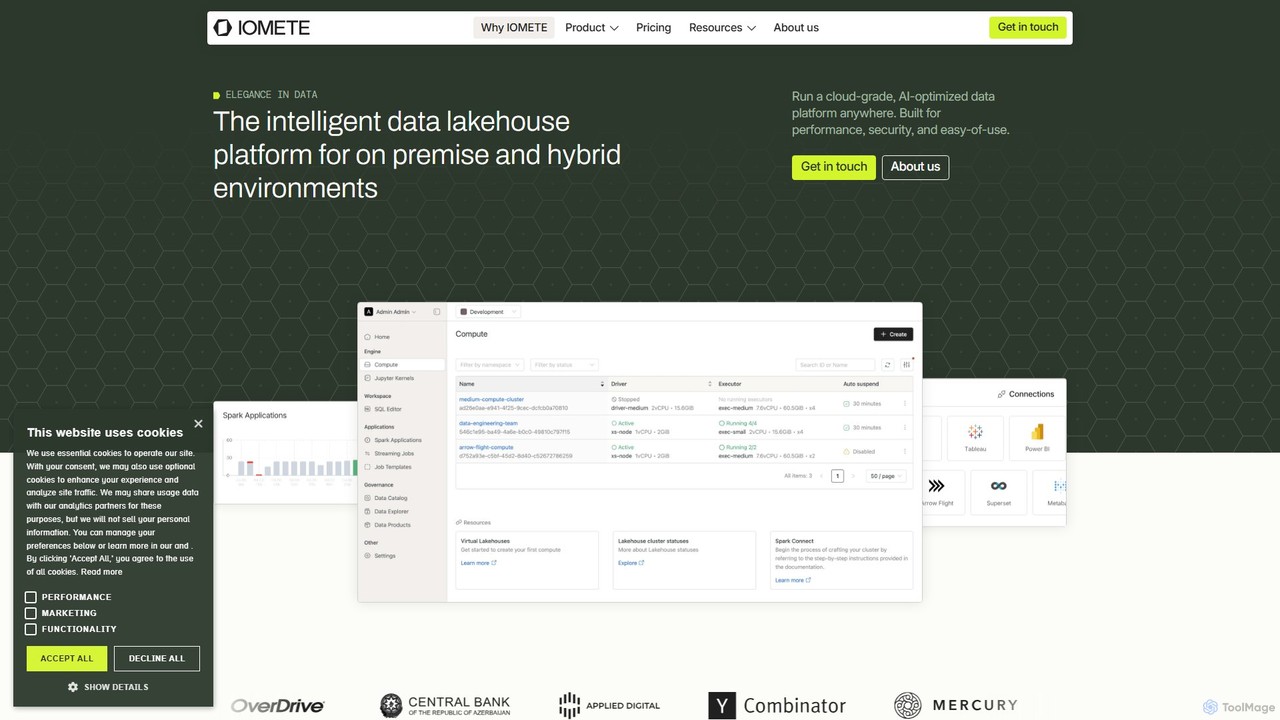Click the navbar Get in touch button
1280x720 pixels.
click(1028, 27)
